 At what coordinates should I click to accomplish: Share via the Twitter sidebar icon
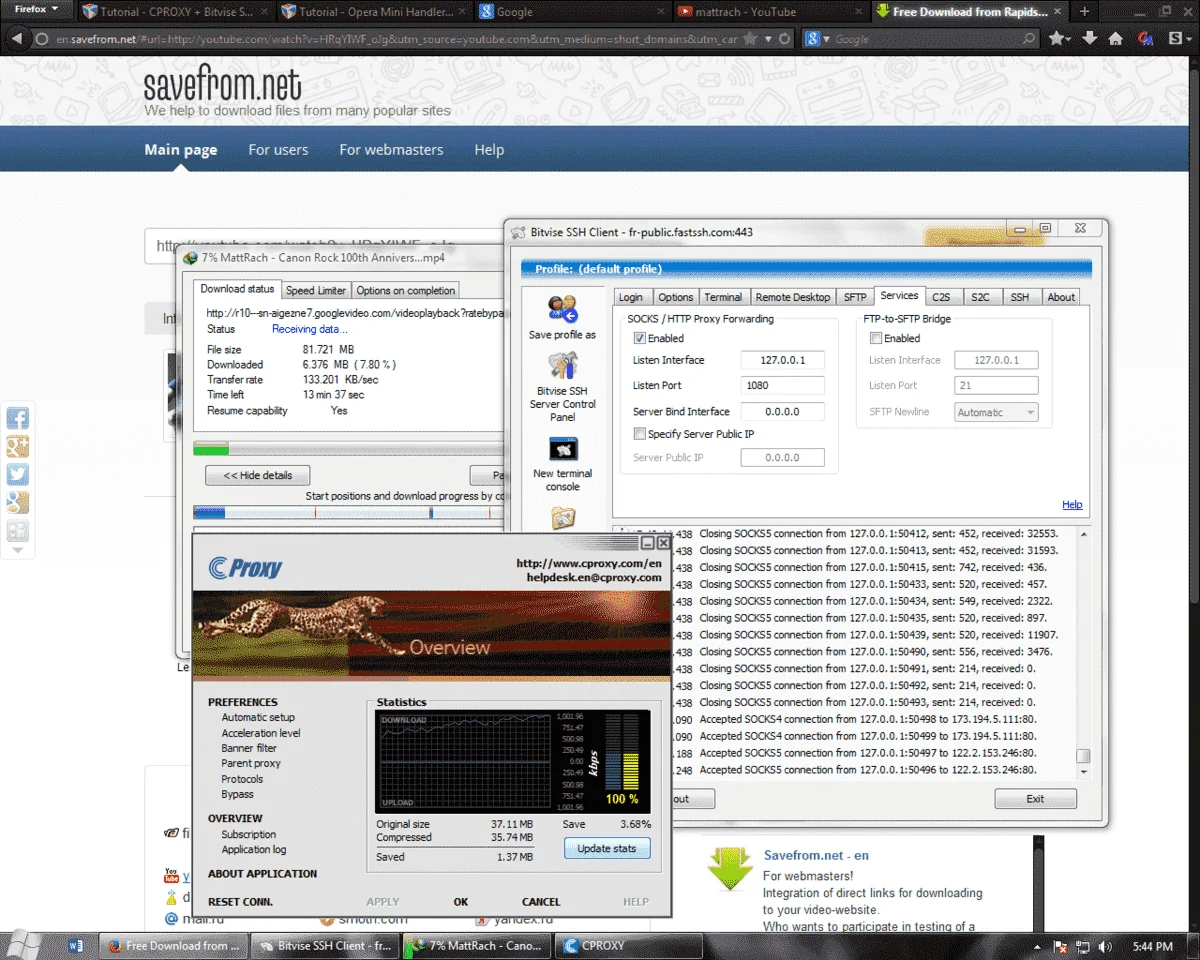point(18,475)
